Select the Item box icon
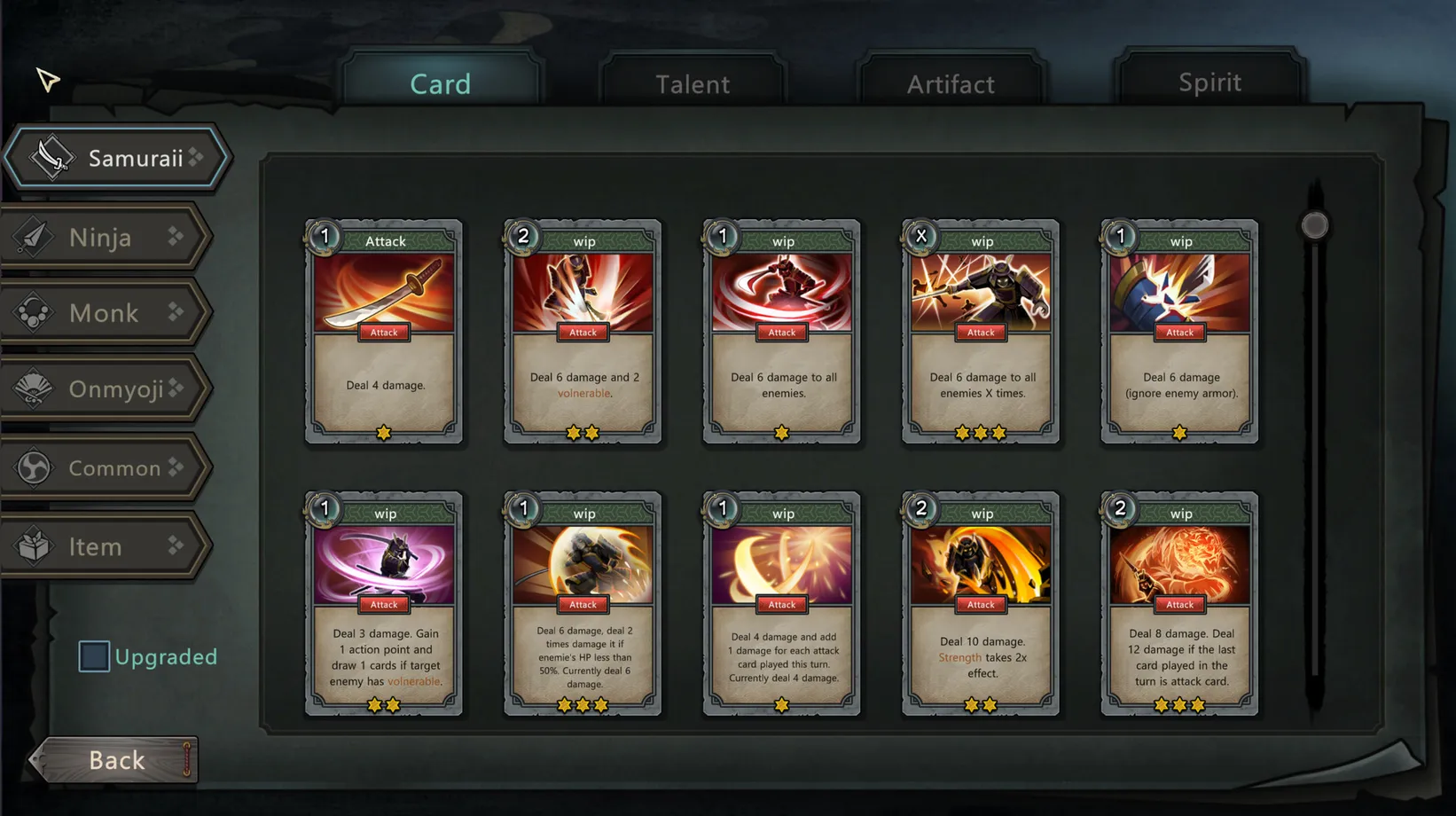The image size is (1456, 816). pyautogui.click(x=34, y=545)
